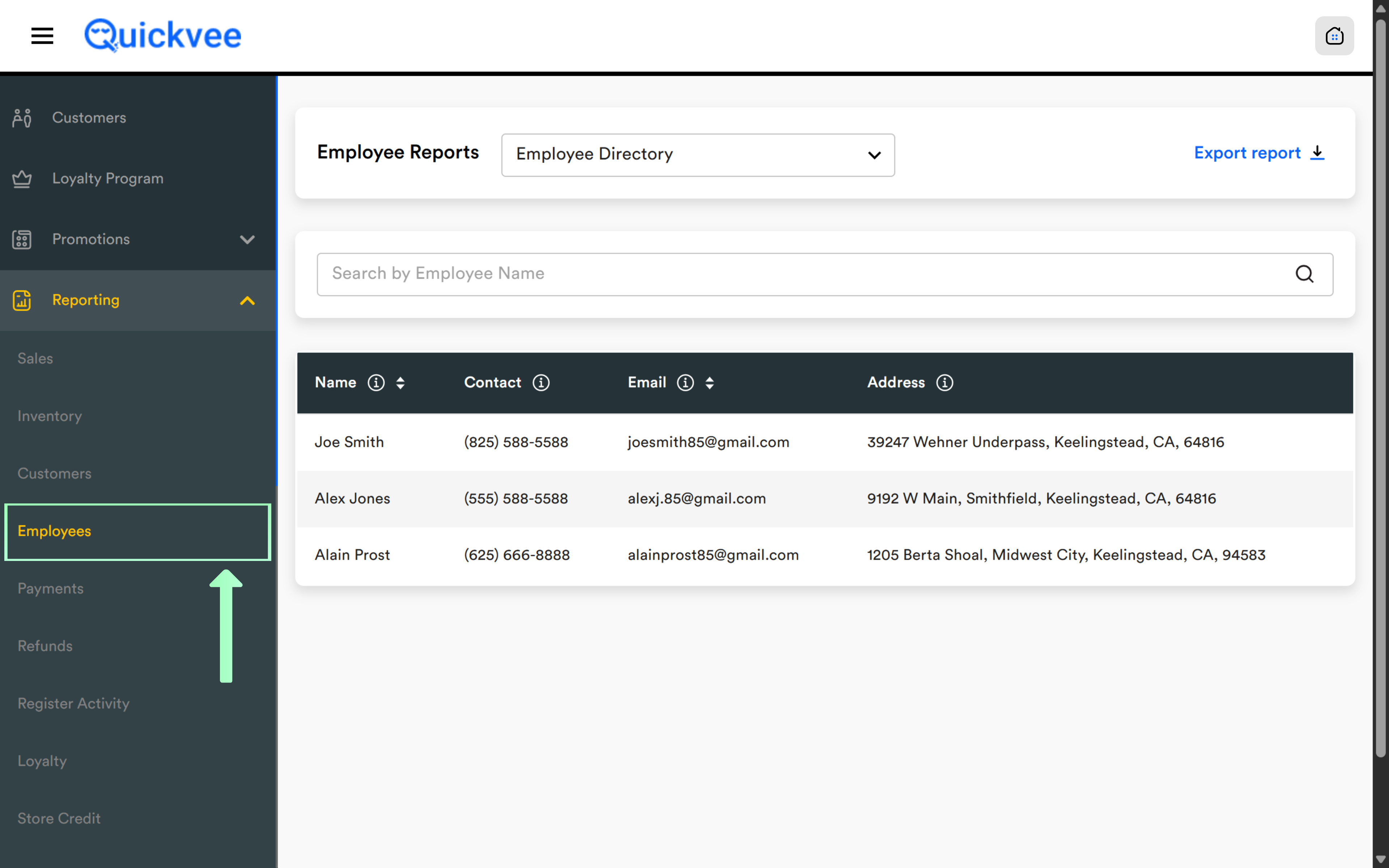1389x868 pixels.
Task: Select Payments in the reporting submenu
Action: click(51, 588)
